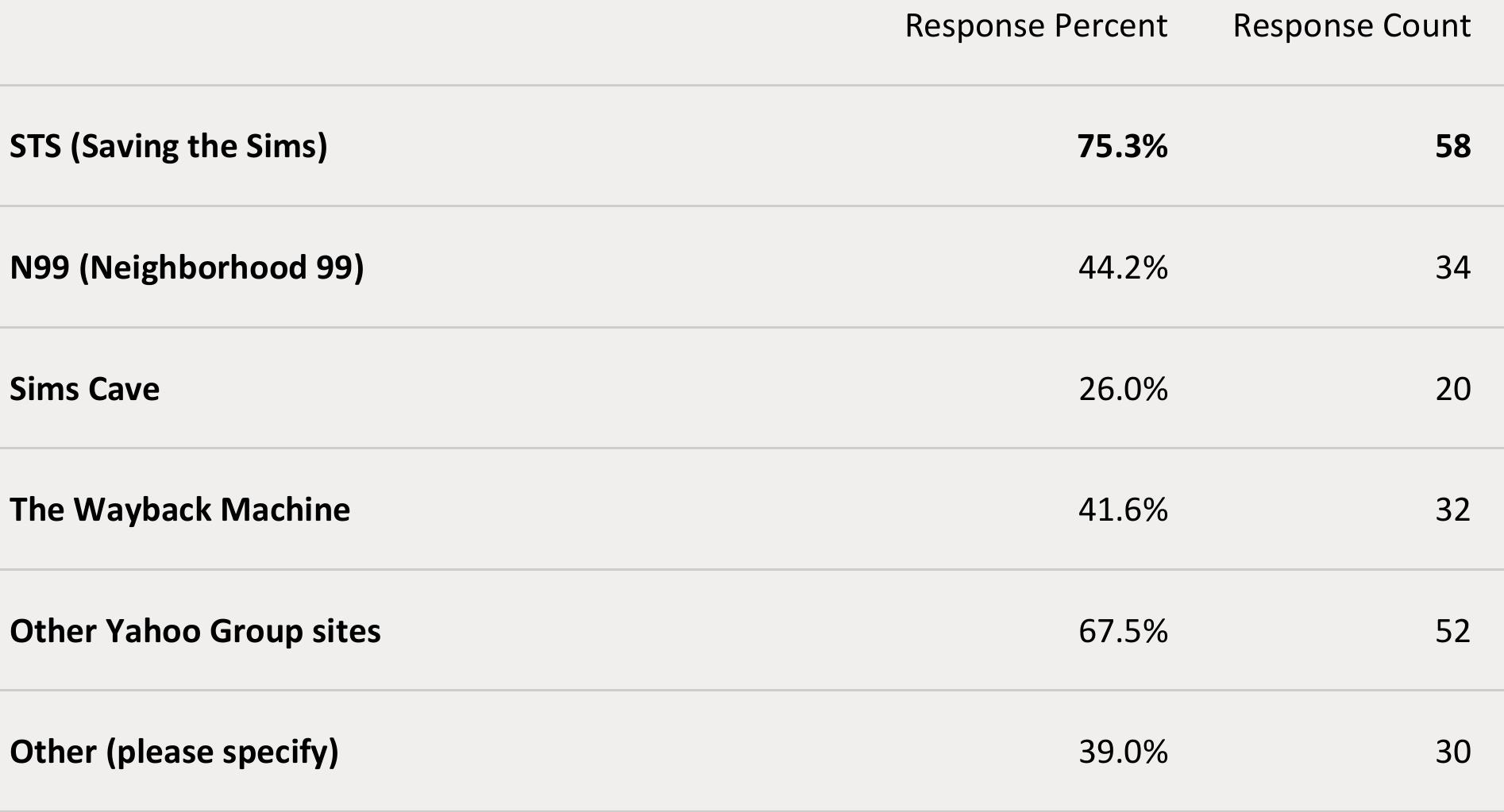Click the response count of 58
The width and height of the screenshot is (1504, 812).
(x=1452, y=147)
